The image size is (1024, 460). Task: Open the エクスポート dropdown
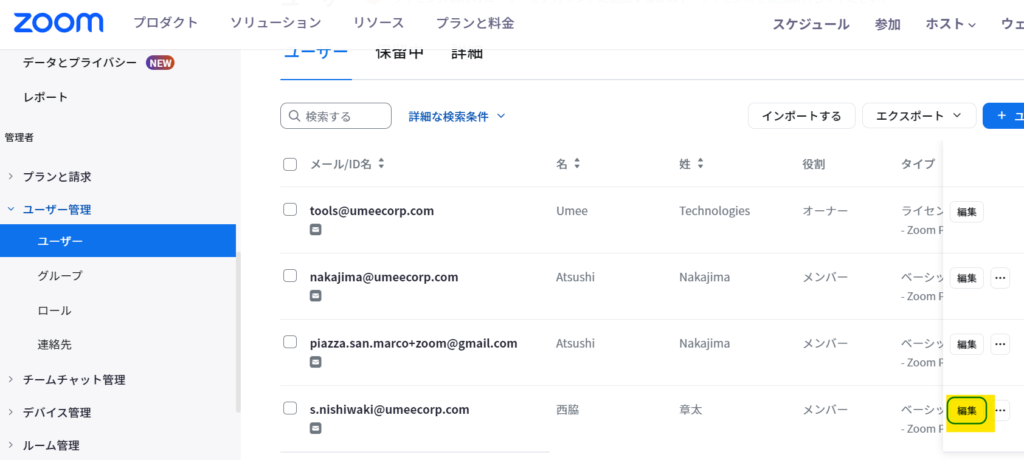[918, 116]
